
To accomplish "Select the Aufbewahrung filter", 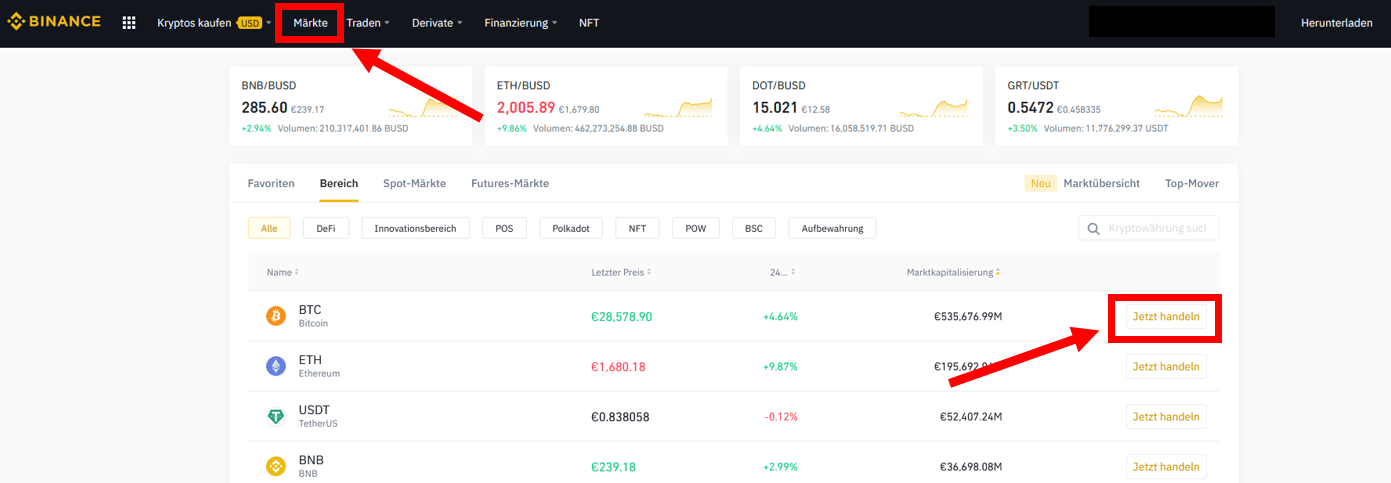I will tap(832, 228).
